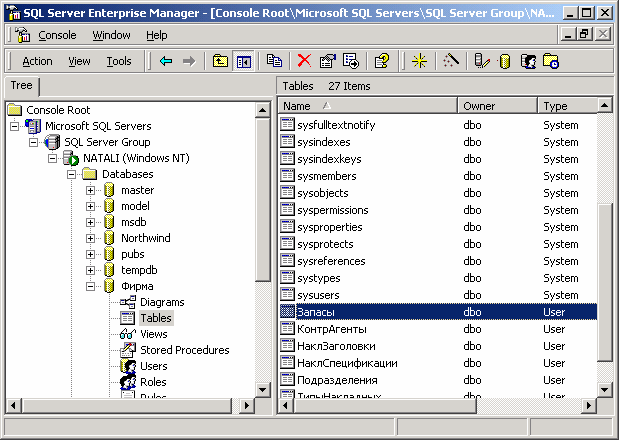This screenshot has height=440, width=619.
Task: Go up one level folder icon
Action: coord(220,61)
